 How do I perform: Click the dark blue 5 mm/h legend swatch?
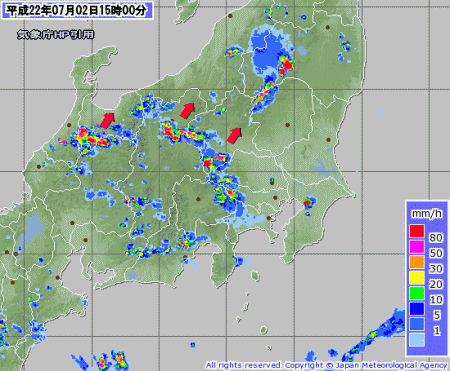pyautogui.click(x=417, y=309)
